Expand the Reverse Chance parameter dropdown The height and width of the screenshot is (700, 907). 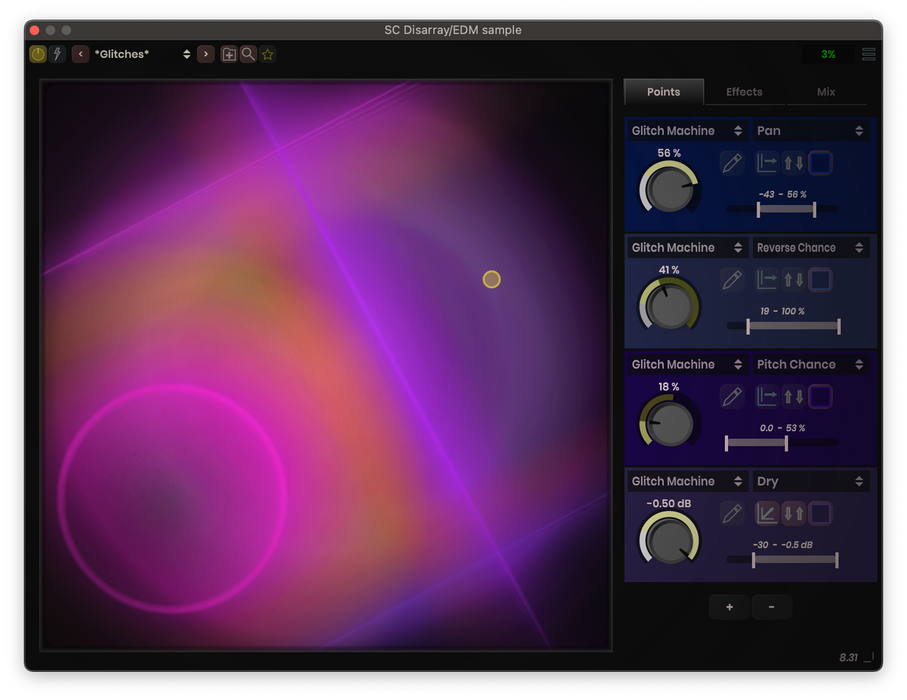(x=810, y=248)
